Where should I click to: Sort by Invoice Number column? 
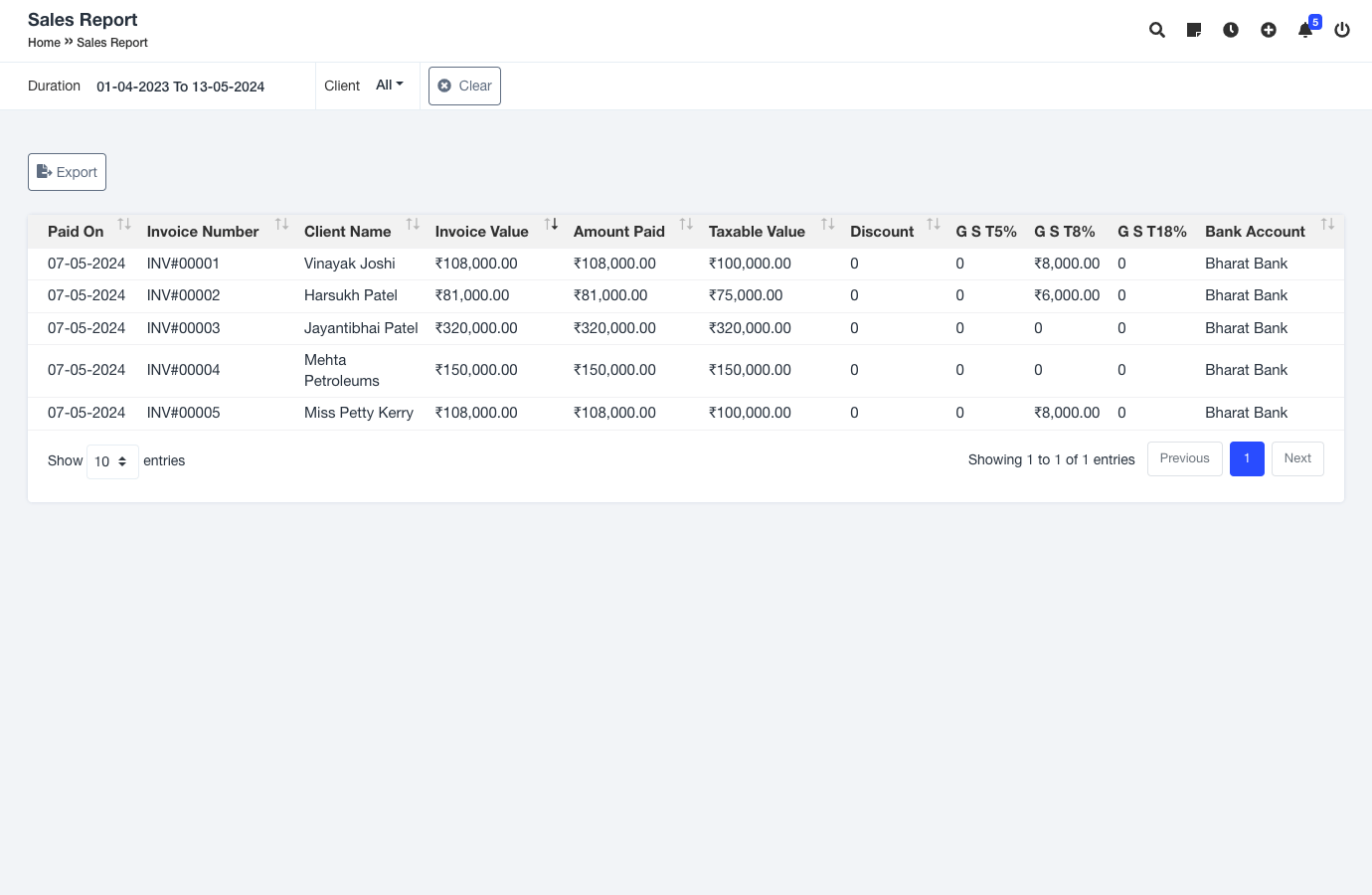click(x=203, y=232)
